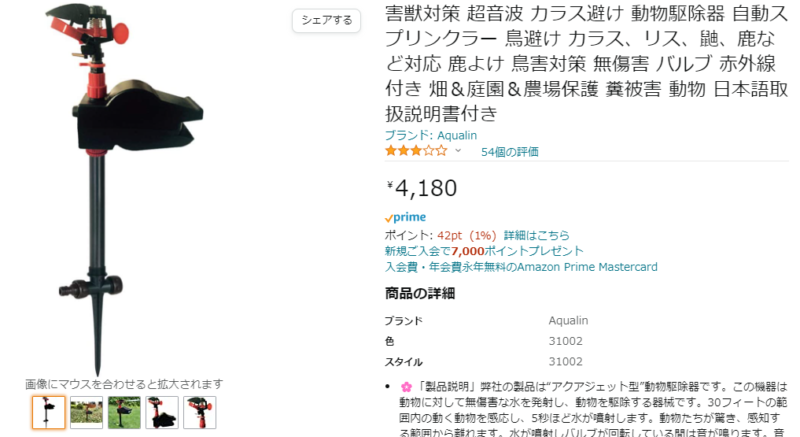Select the fourth thumbnail with sprinkler parts
800x437 pixels.
162,412
